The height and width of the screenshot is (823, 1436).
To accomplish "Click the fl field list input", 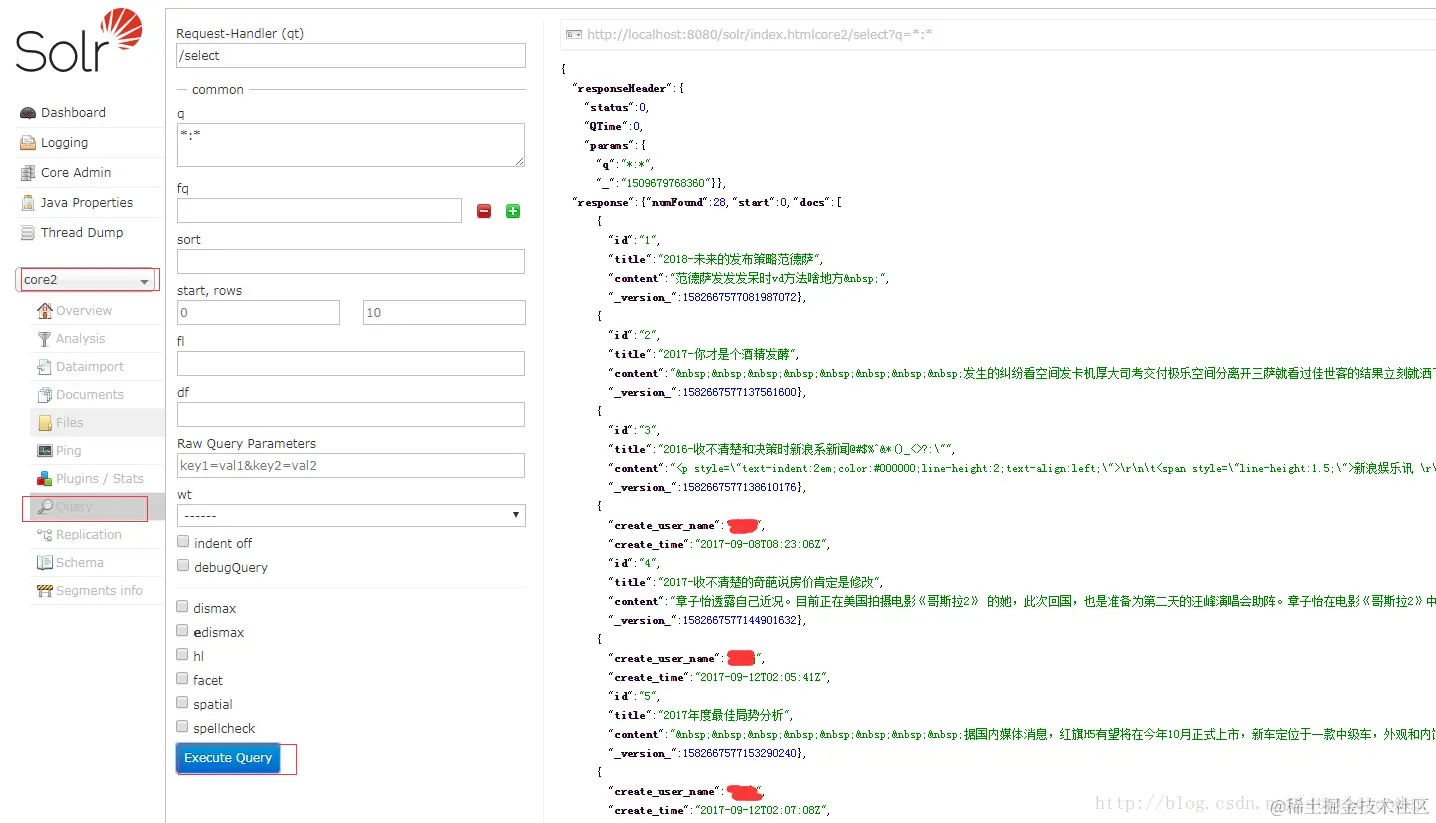I will pyautogui.click(x=351, y=363).
